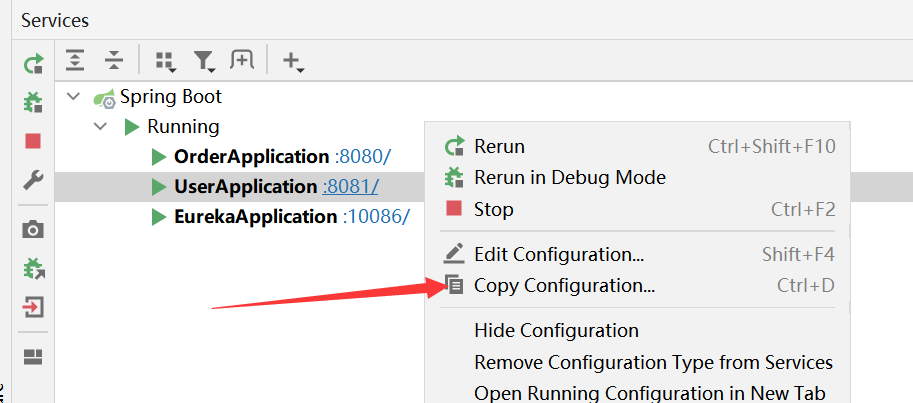Open the :8081/ link for UserApplication
913x403 pixels.
tap(351, 187)
